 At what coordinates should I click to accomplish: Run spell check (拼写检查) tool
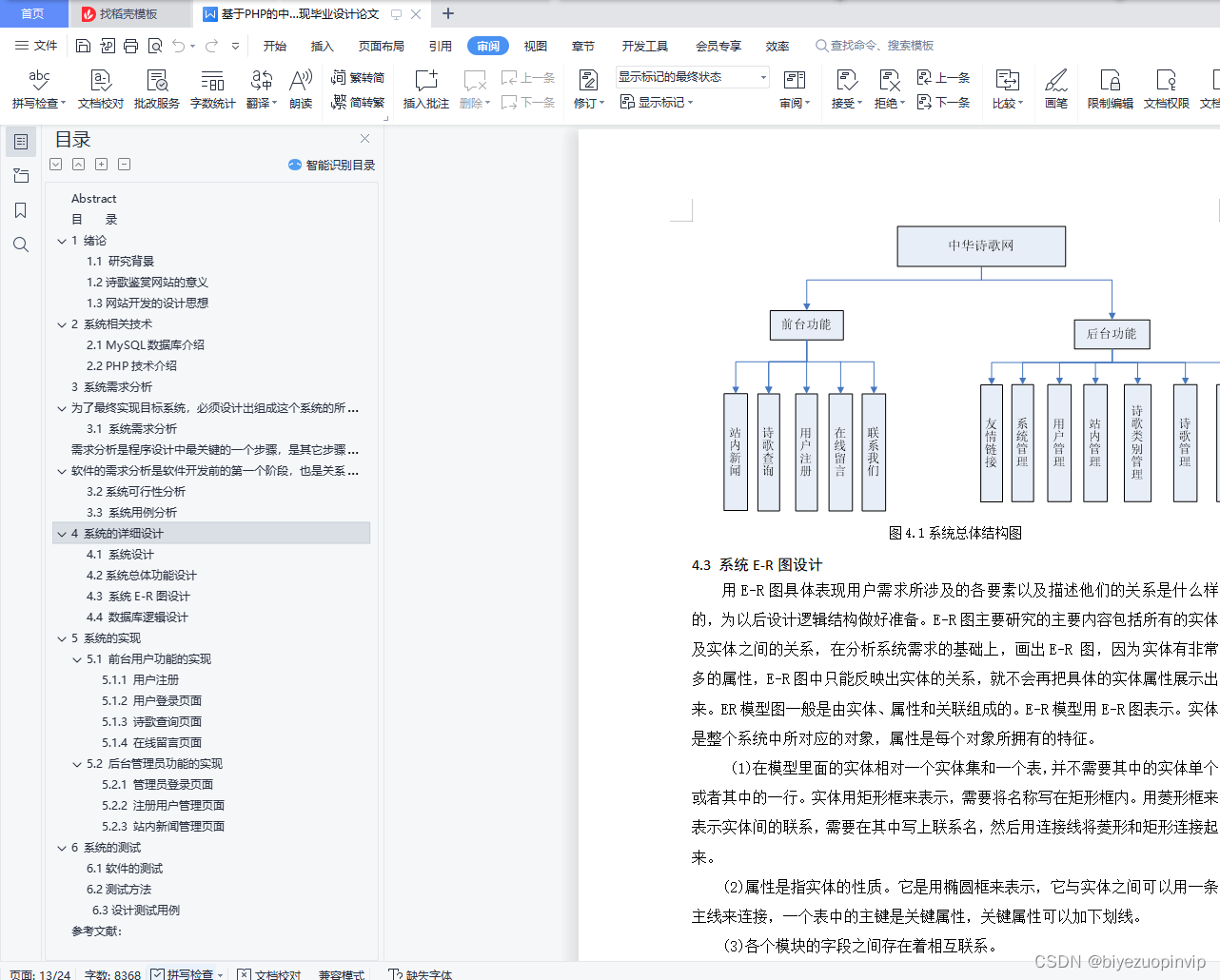click(x=39, y=89)
